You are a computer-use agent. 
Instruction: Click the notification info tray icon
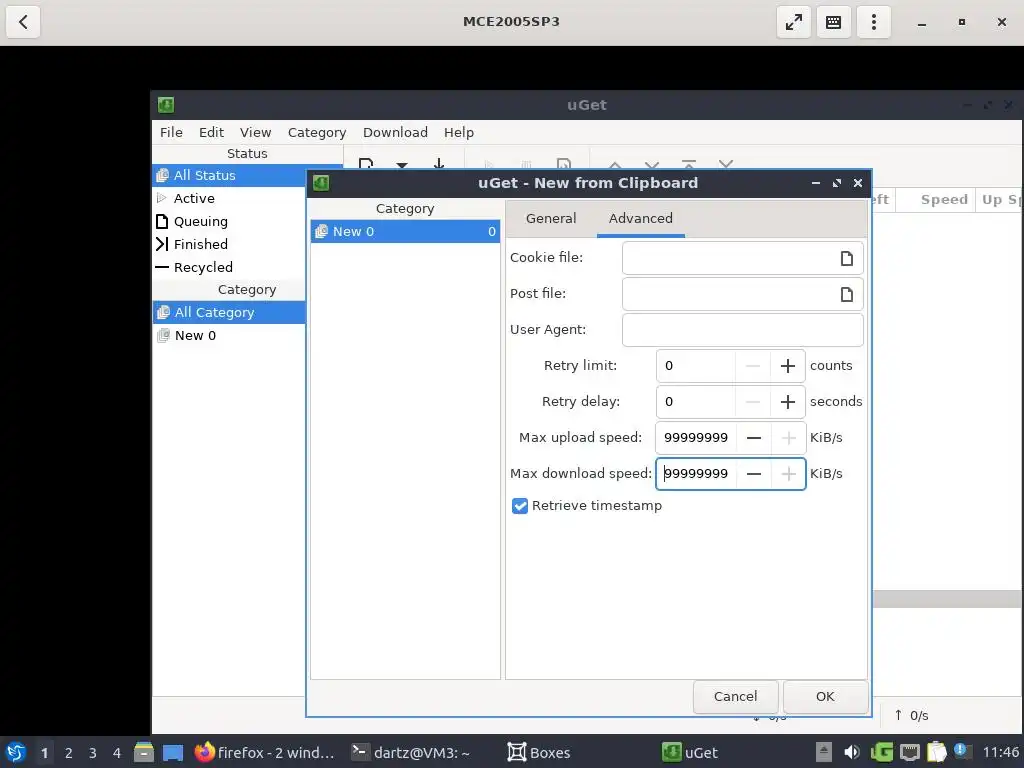[961, 751]
